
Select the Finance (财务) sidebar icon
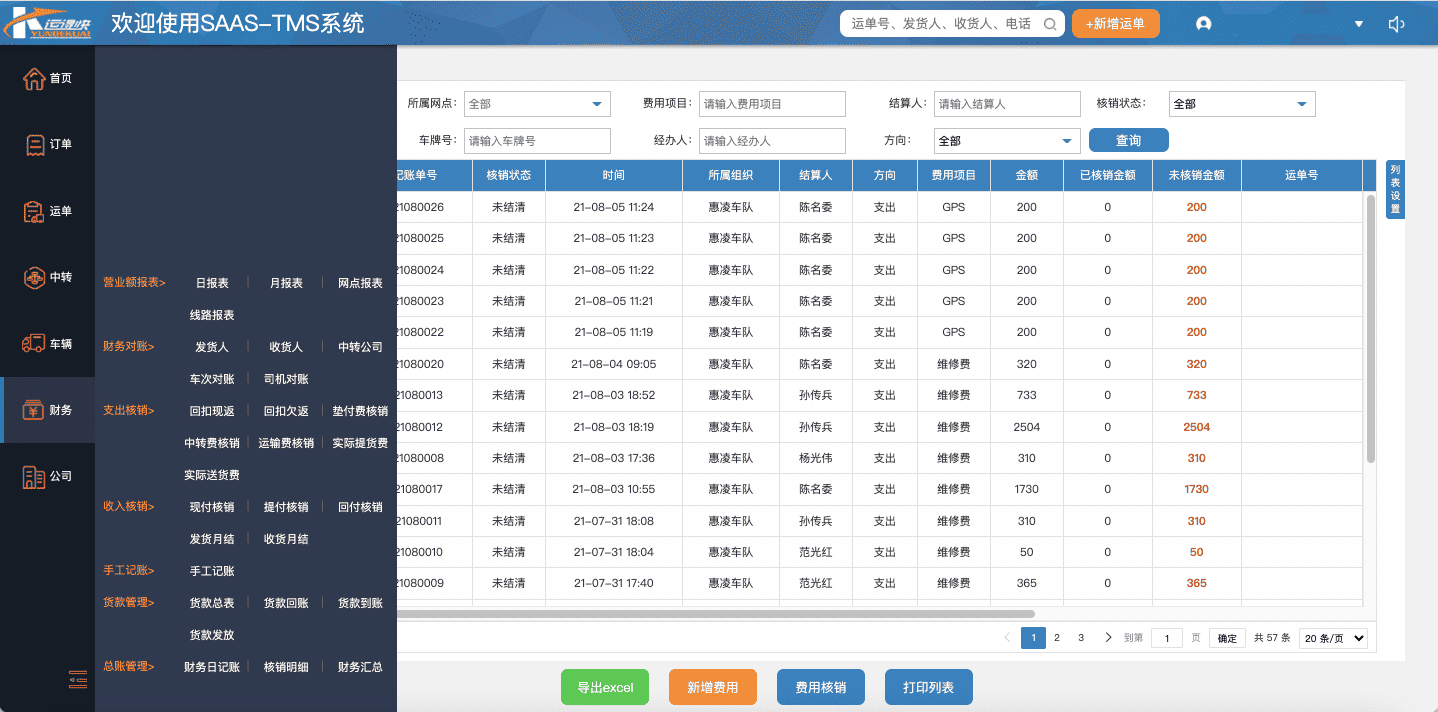click(34, 409)
